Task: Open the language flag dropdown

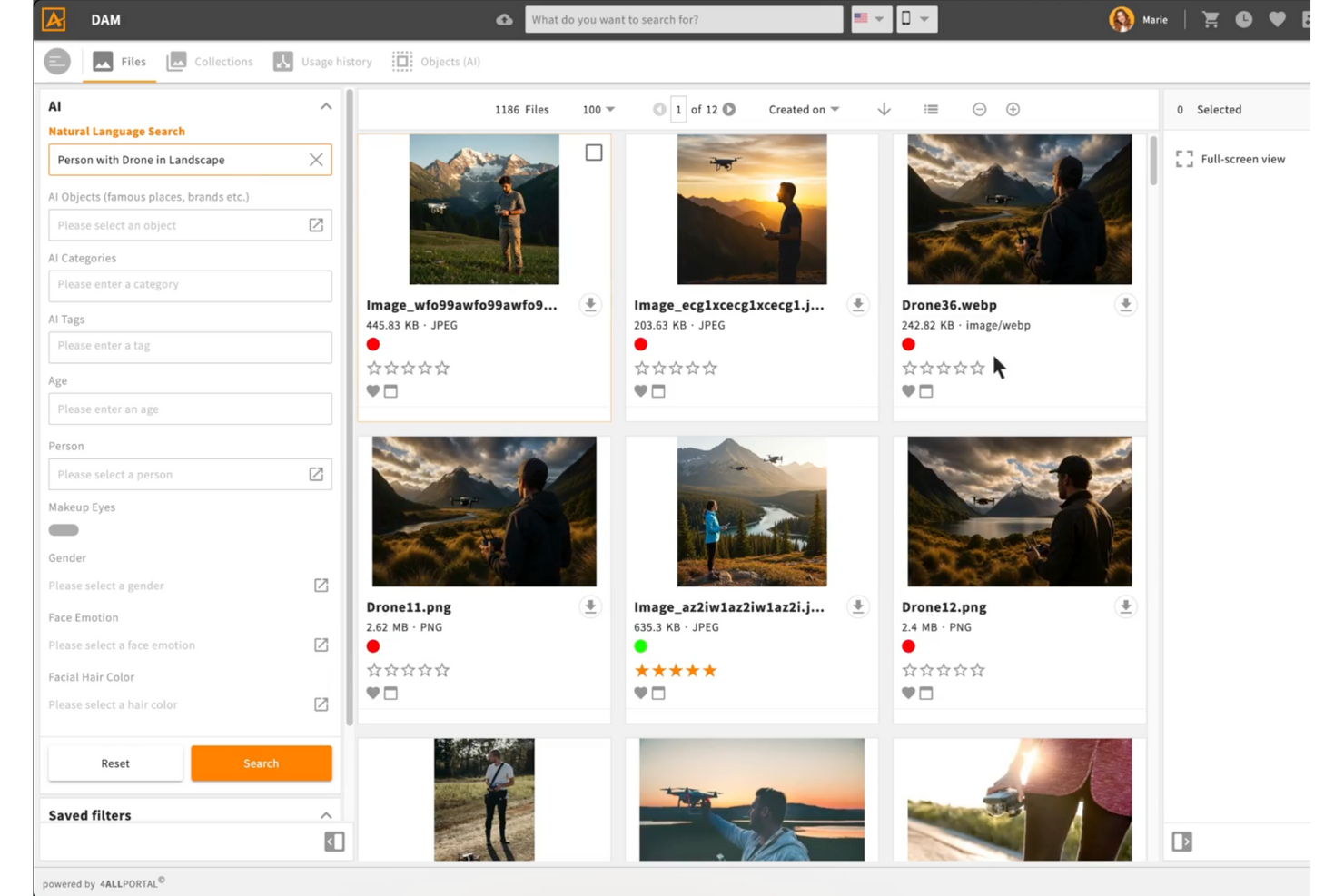Action: [x=871, y=19]
